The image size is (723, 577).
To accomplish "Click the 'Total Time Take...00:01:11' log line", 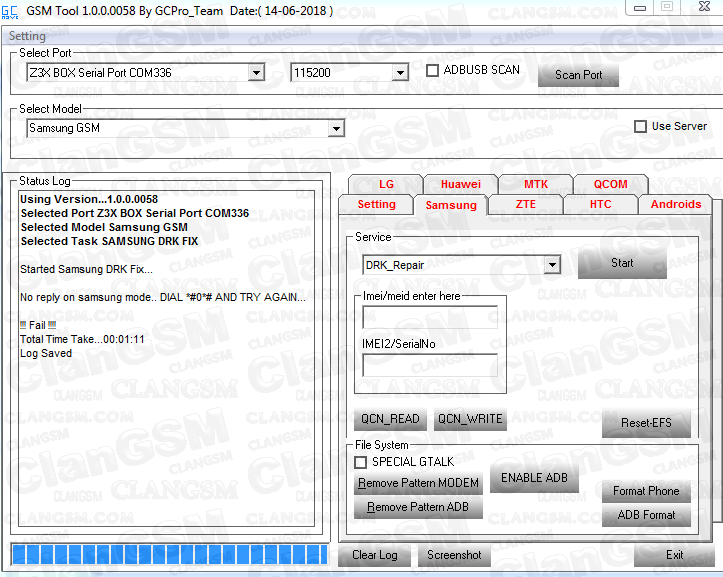I will [x=82, y=339].
